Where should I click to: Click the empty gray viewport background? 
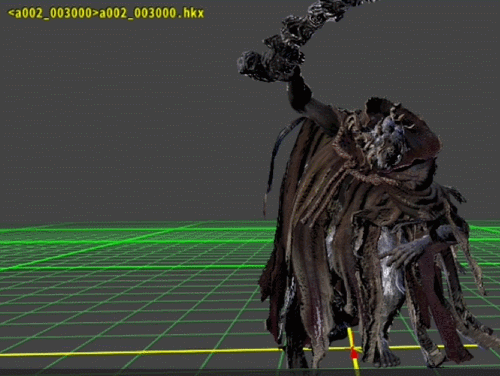117,117
